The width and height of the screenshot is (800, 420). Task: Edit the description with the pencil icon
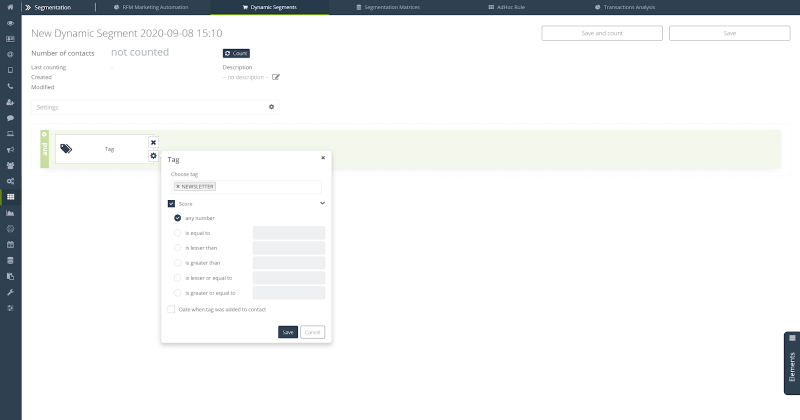point(276,77)
